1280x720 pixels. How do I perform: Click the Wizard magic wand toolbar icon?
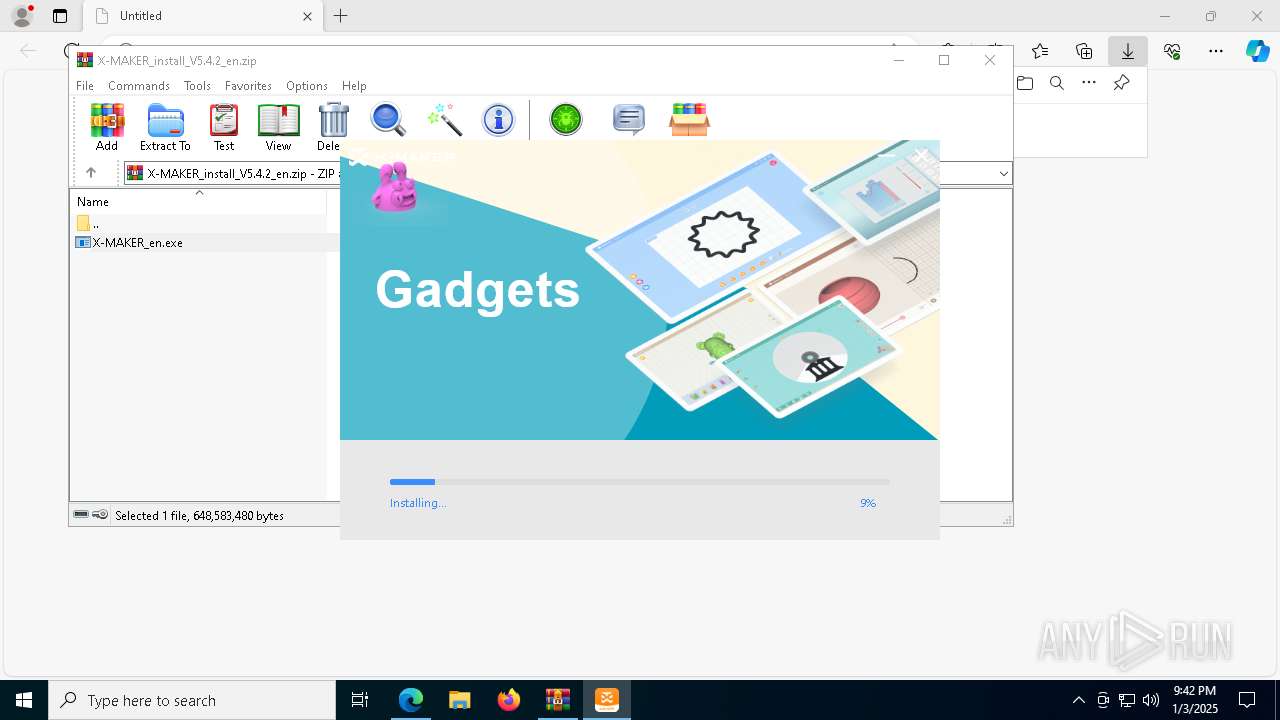(443, 120)
